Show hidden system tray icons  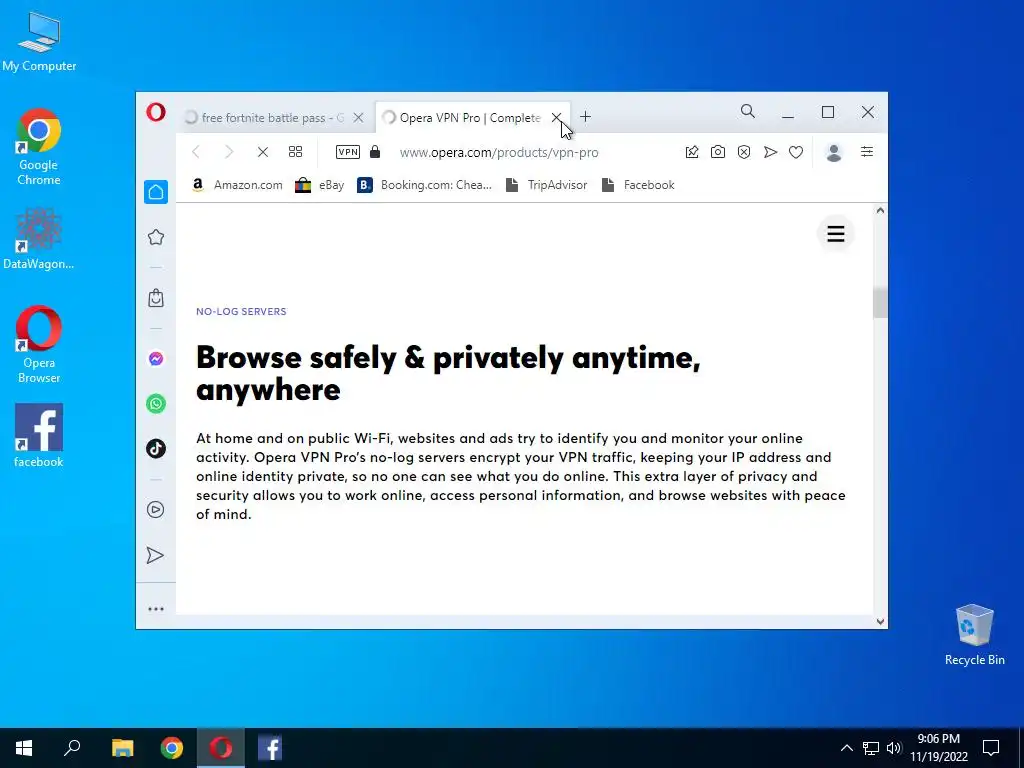point(846,748)
